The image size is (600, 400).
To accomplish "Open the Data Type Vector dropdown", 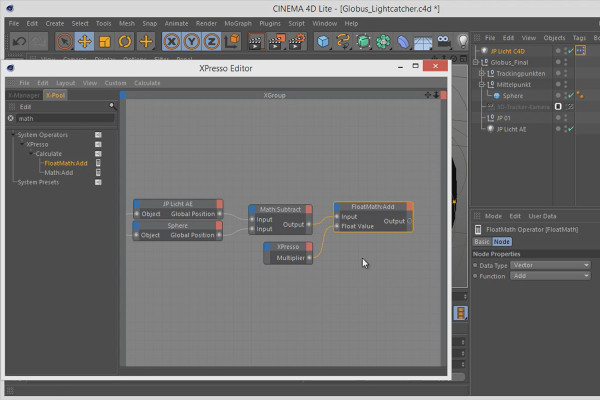I will click(x=550, y=265).
